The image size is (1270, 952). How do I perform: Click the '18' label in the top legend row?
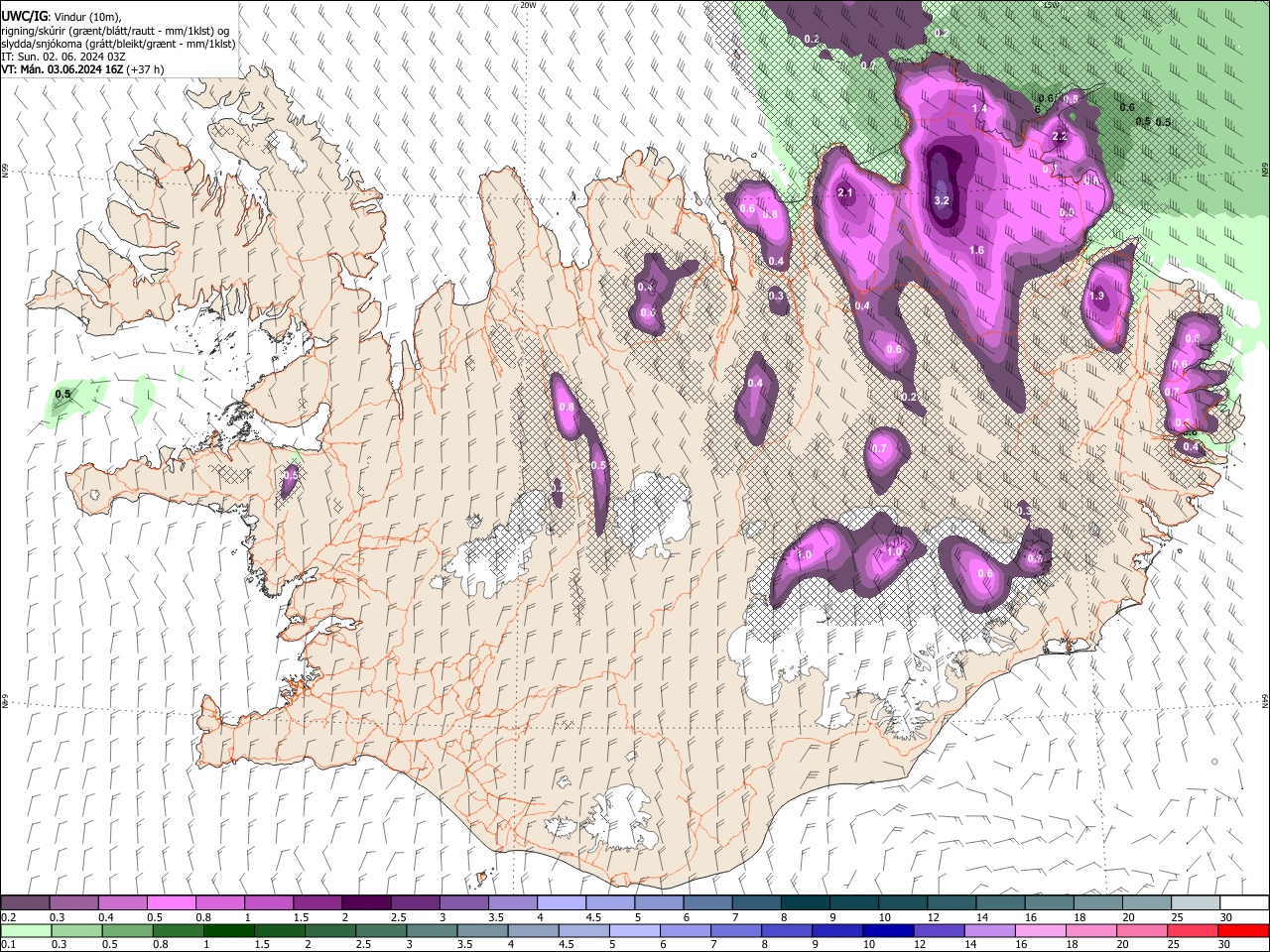tap(1078, 917)
